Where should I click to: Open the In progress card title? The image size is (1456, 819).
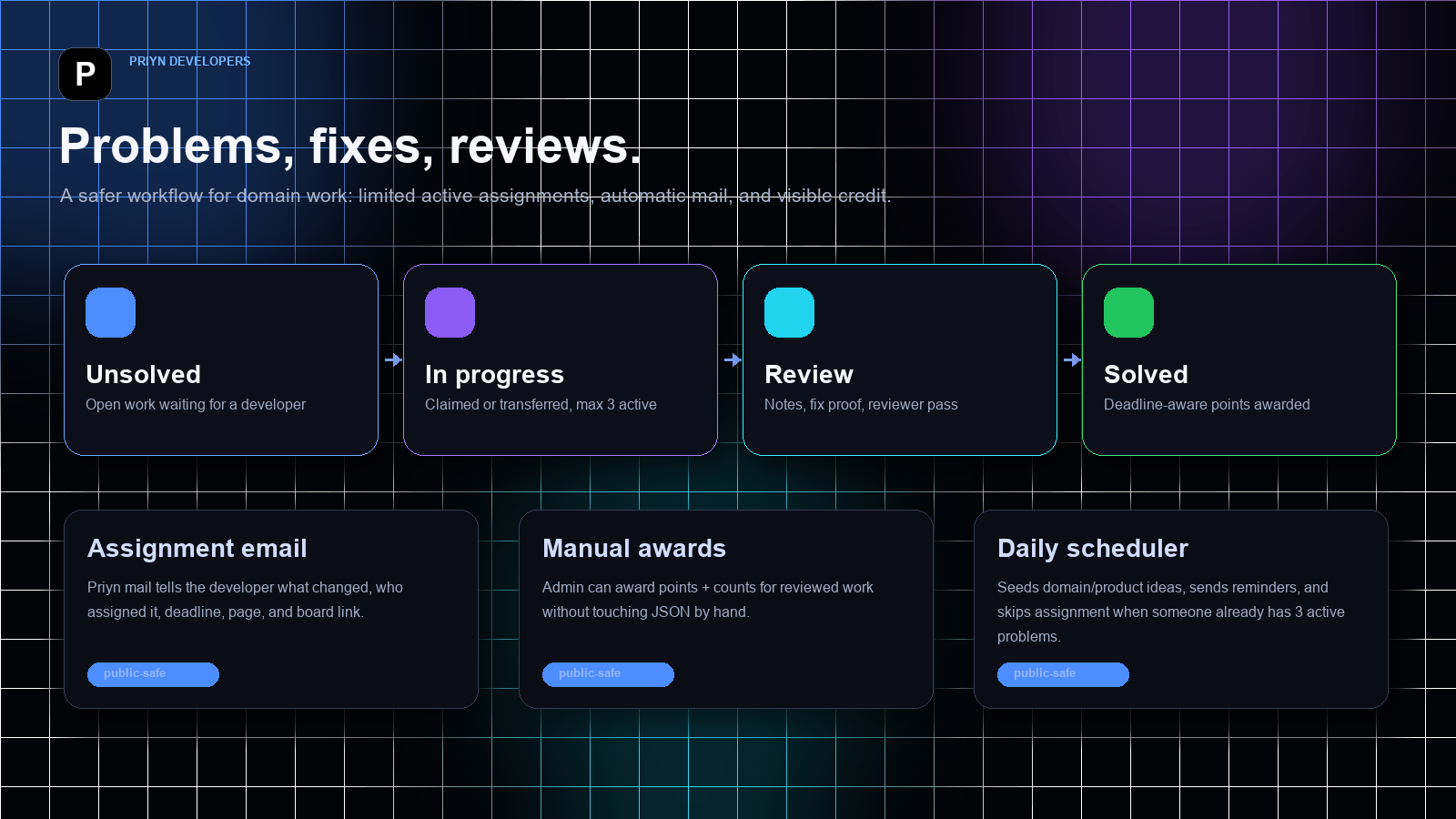(494, 374)
